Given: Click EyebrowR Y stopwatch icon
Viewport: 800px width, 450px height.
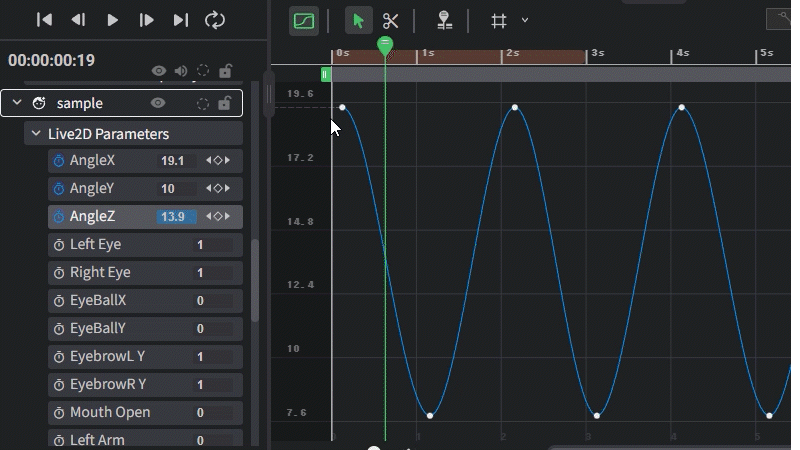Looking at the screenshot, I should [x=59, y=385].
